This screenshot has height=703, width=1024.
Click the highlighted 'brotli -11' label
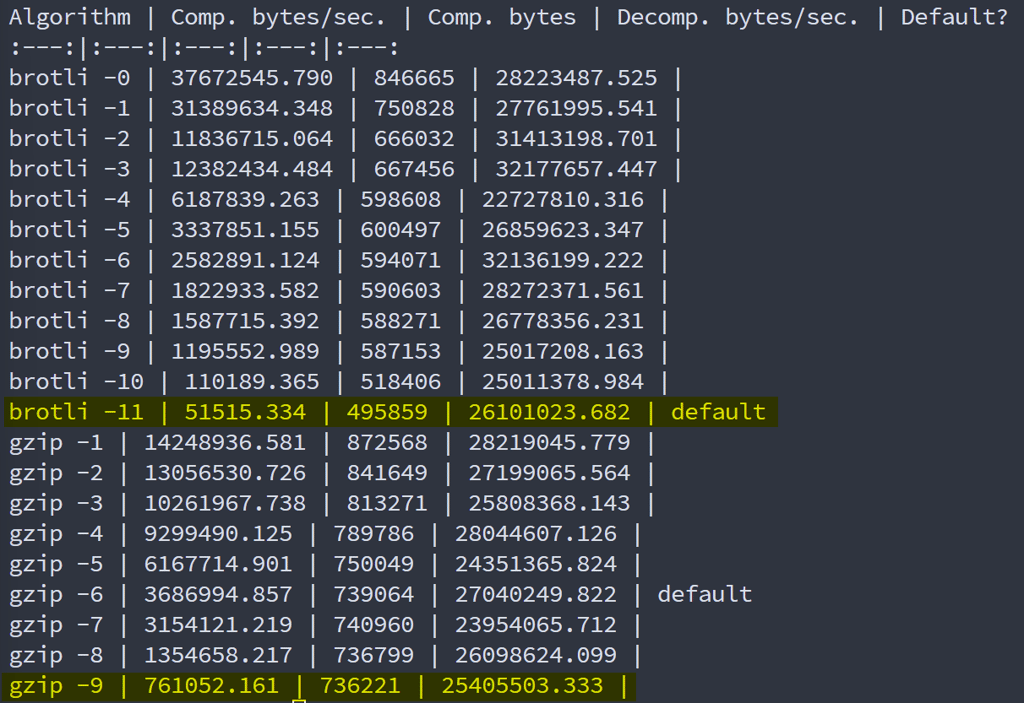[x=76, y=412]
